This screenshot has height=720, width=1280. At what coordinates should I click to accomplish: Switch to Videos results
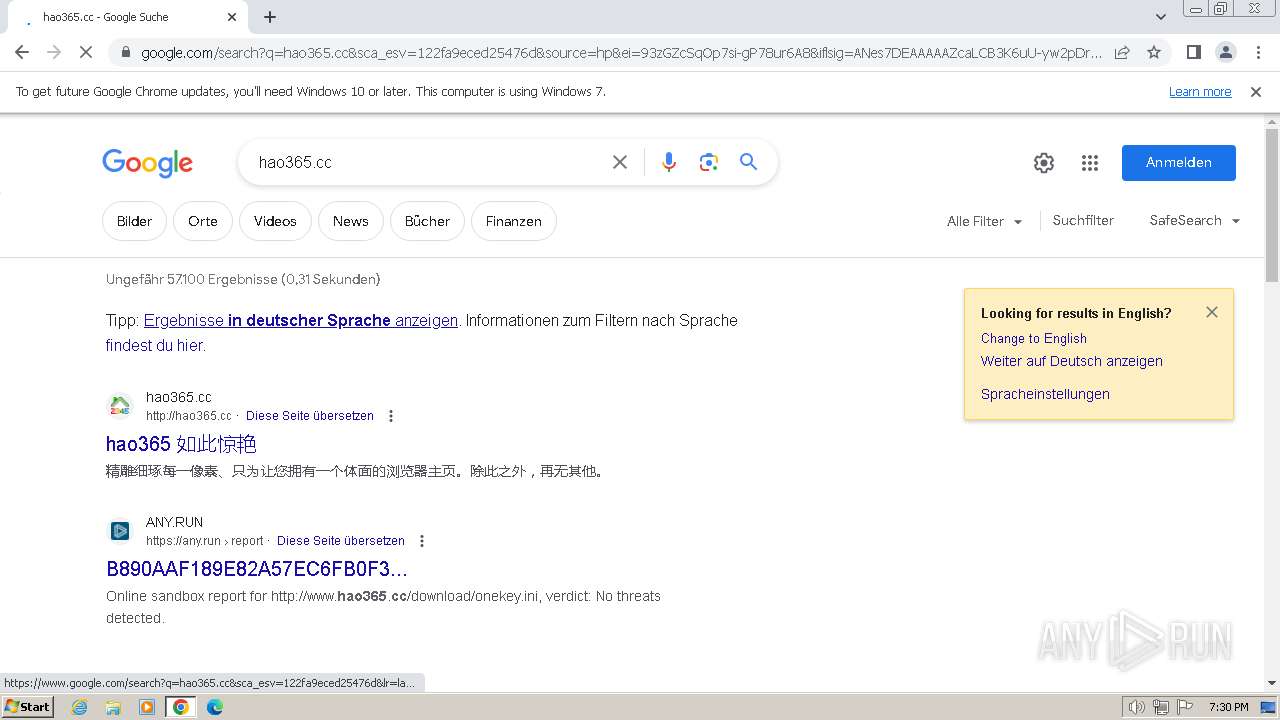coord(275,221)
